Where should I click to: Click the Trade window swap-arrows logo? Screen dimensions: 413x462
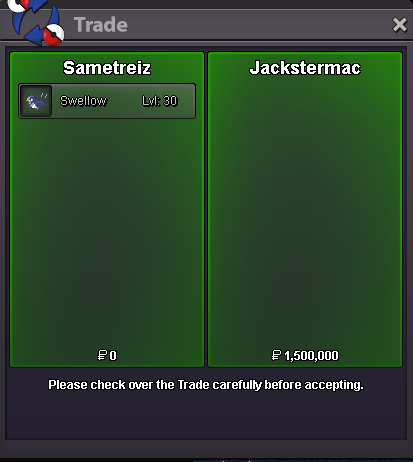tap(36, 21)
